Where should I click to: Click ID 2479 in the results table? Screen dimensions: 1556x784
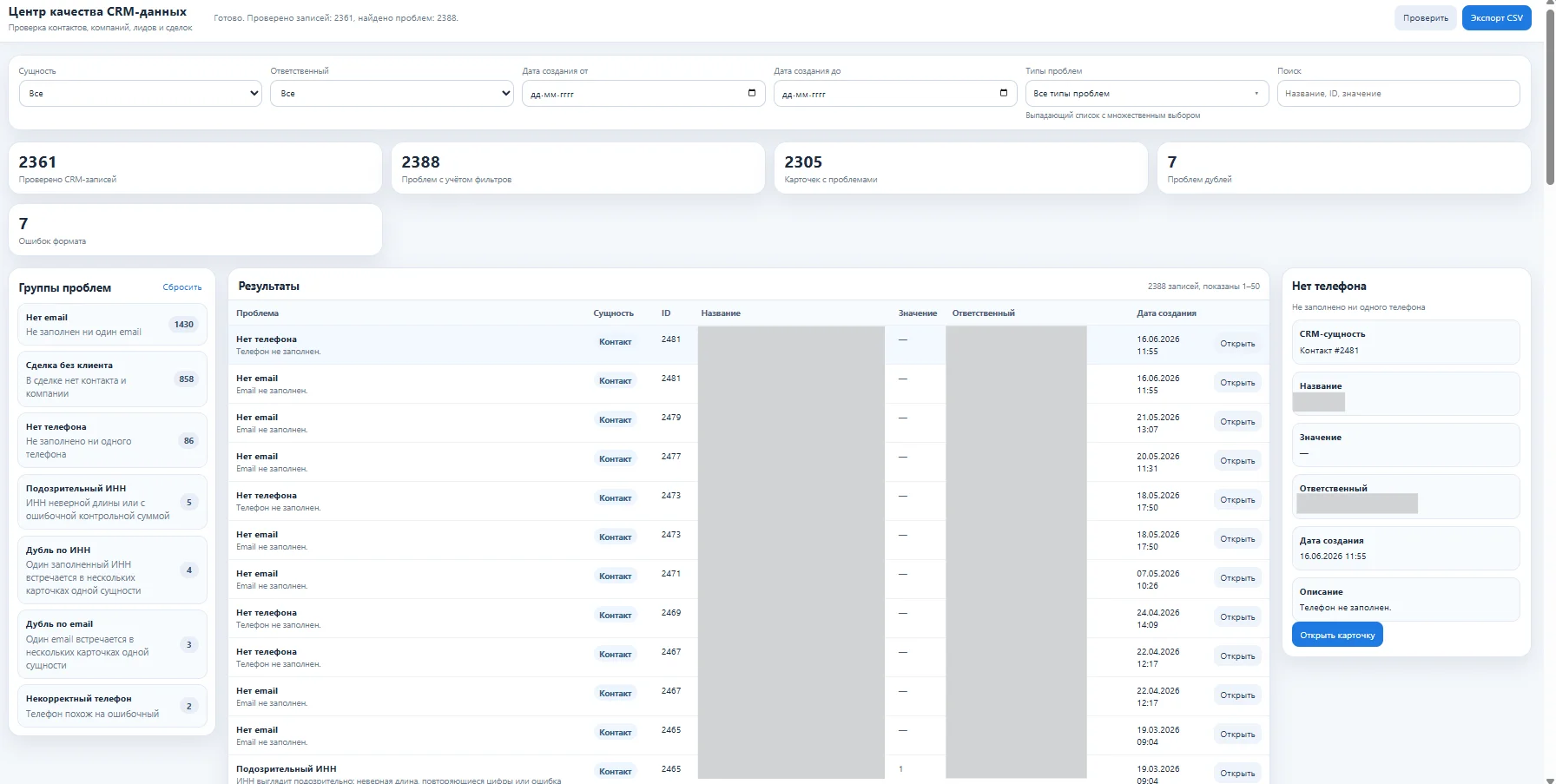click(670, 418)
